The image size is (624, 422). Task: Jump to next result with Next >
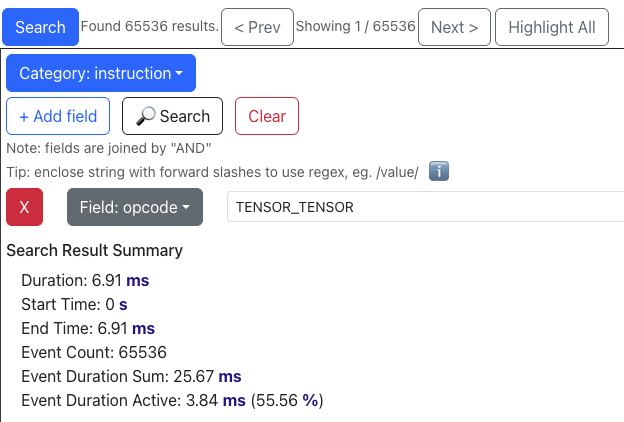pos(454,27)
